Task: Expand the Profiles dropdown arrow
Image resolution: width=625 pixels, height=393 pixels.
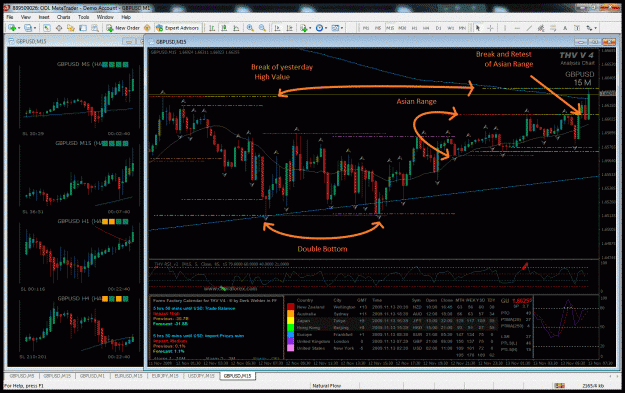Action: click(35, 28)
